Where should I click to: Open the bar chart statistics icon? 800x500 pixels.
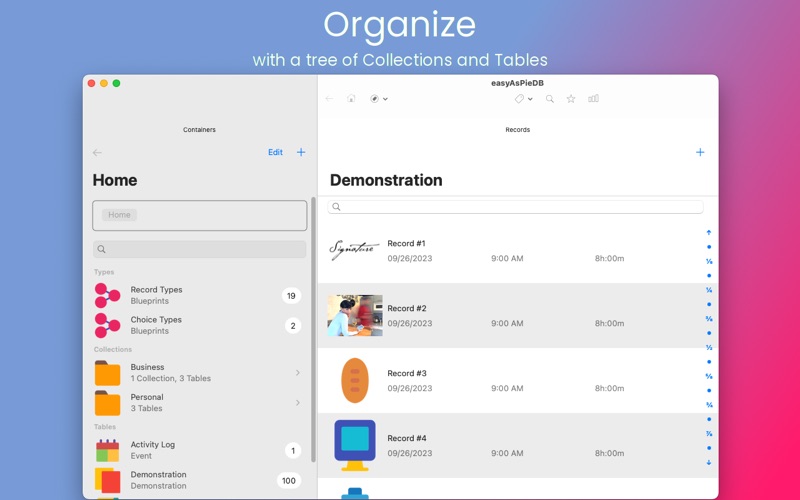tap(593, 99)
